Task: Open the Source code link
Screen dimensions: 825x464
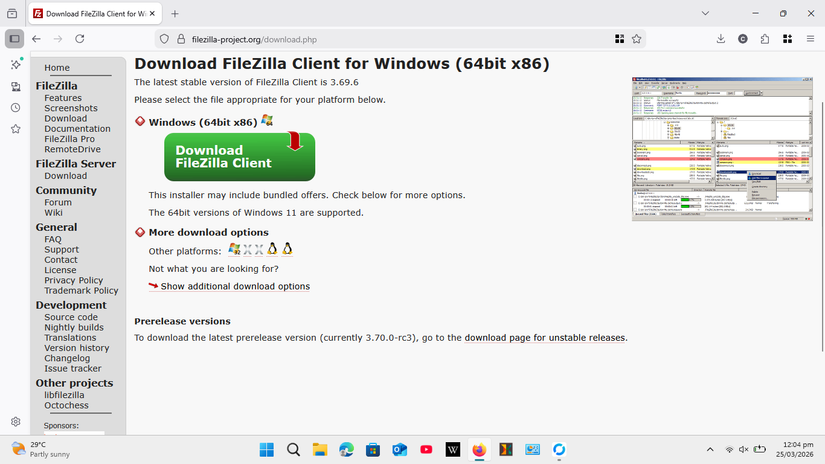Action: click(x=71, y=317)
